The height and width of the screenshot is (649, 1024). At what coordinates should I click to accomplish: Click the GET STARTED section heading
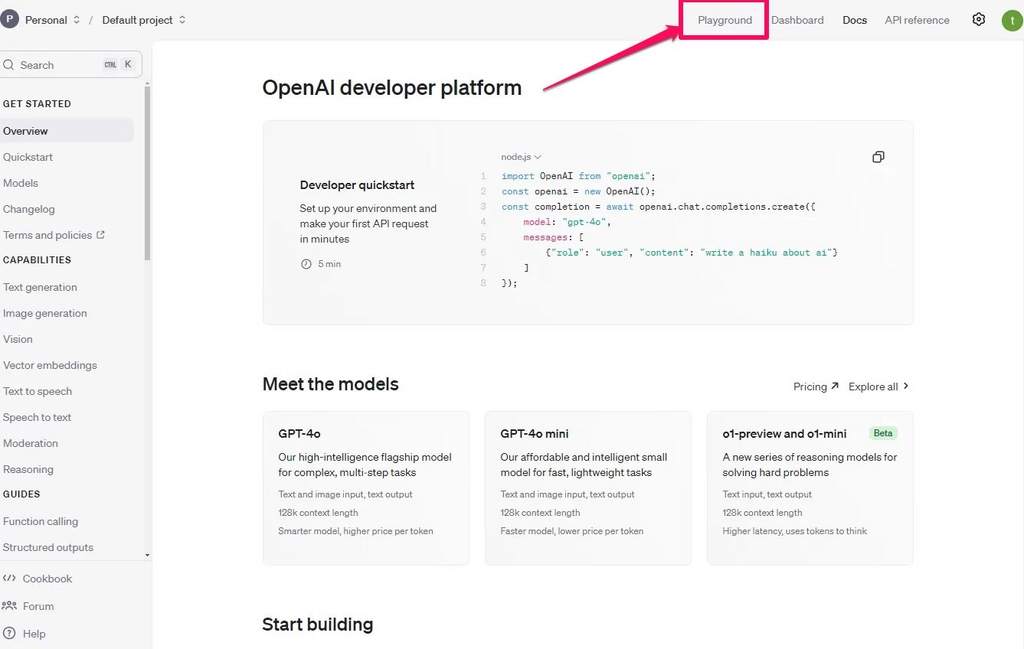coord(37,104)
